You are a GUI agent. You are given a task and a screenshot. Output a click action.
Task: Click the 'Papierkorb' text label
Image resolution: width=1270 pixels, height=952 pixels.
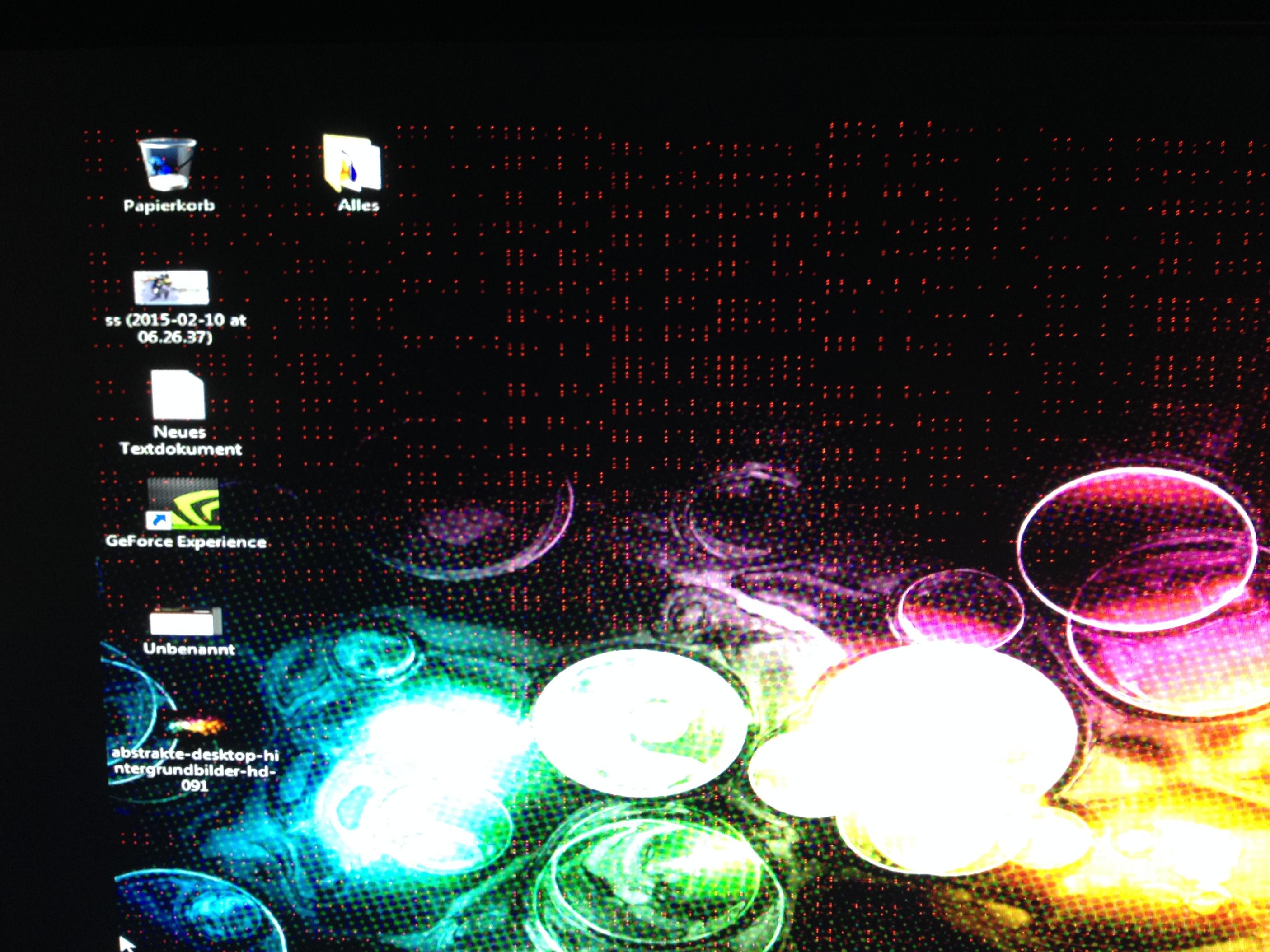pyautogui.click(x=169, y=205)
